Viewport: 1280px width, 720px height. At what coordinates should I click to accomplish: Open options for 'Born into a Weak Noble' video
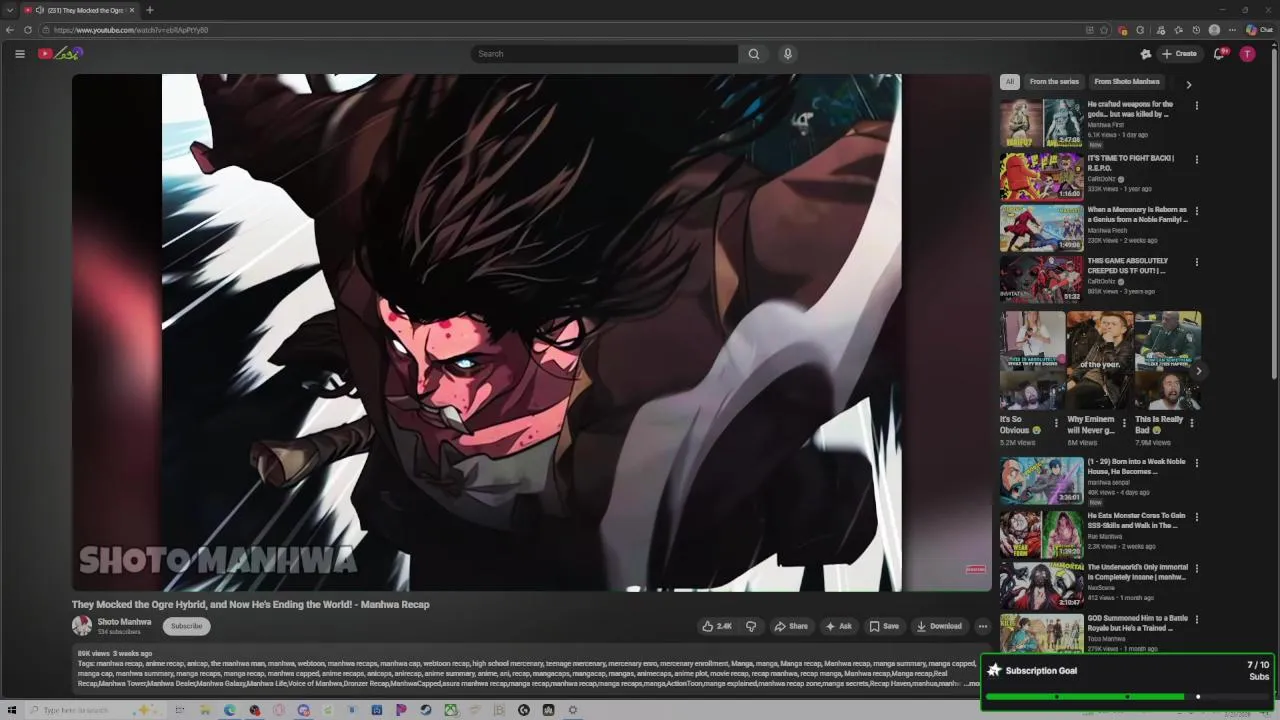pyautogui.click(x=1196, y=463)
